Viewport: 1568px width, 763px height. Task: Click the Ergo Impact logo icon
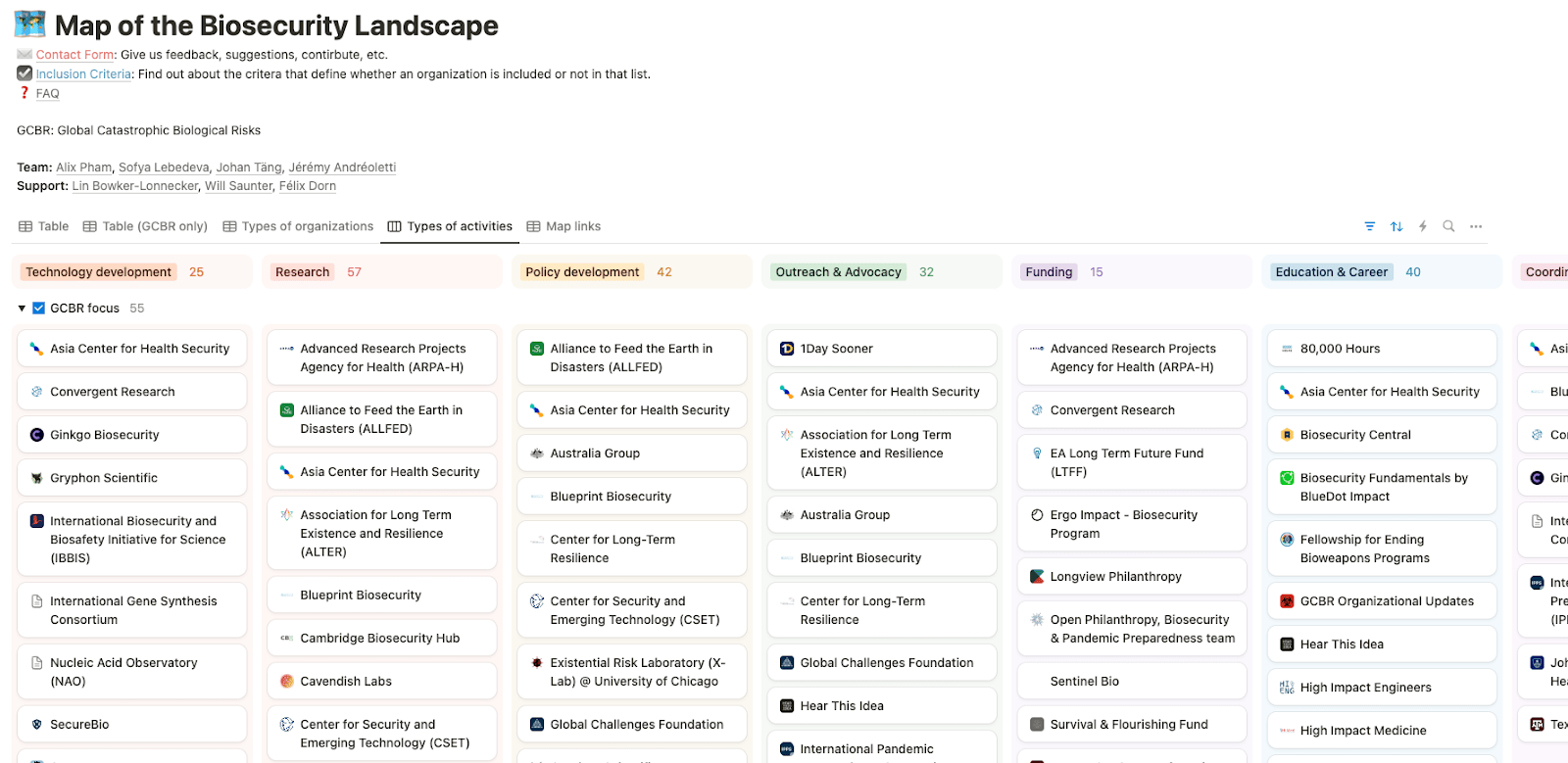(1037, 515)
